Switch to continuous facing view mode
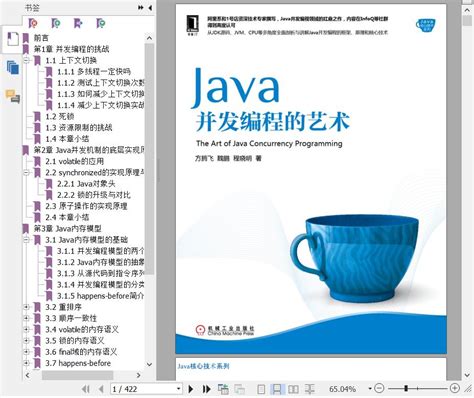Viewport: 474px width, 398px height. [309, 389]
